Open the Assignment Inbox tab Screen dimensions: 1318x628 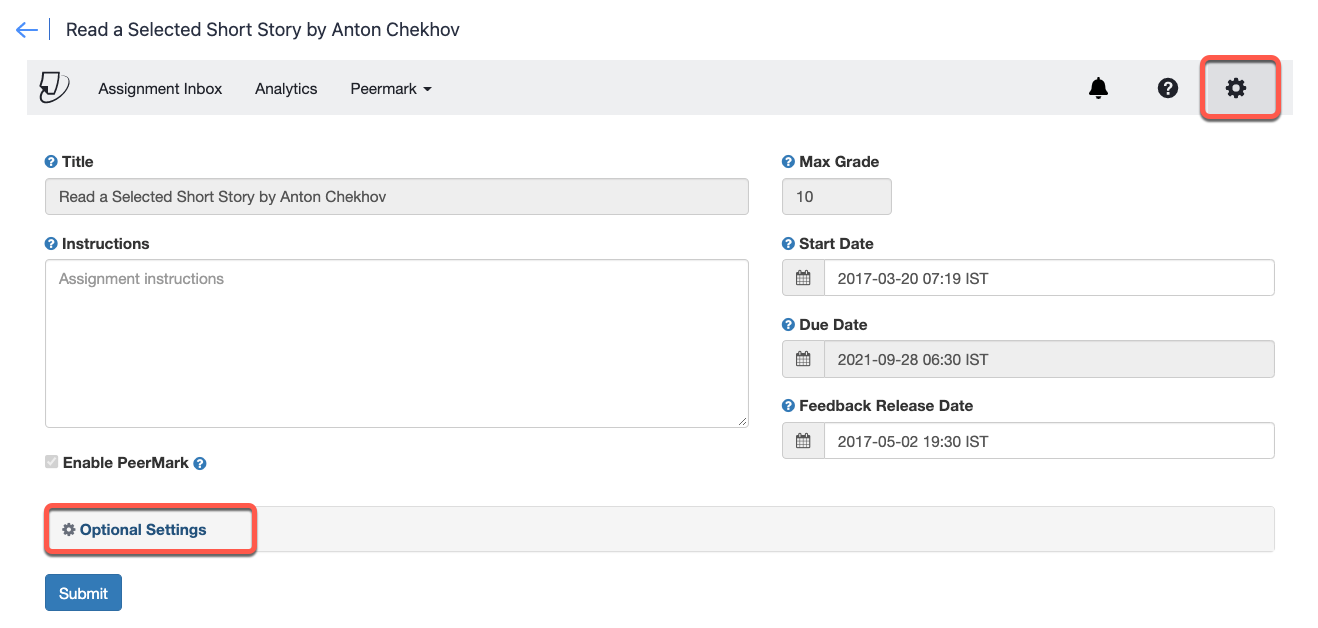coord(160,89)
